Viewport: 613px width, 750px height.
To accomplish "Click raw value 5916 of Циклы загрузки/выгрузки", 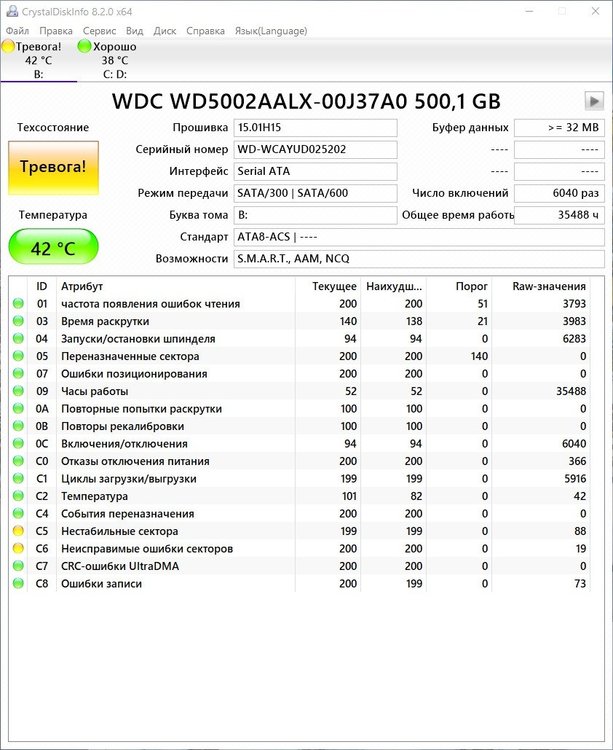I will (575, 478).
